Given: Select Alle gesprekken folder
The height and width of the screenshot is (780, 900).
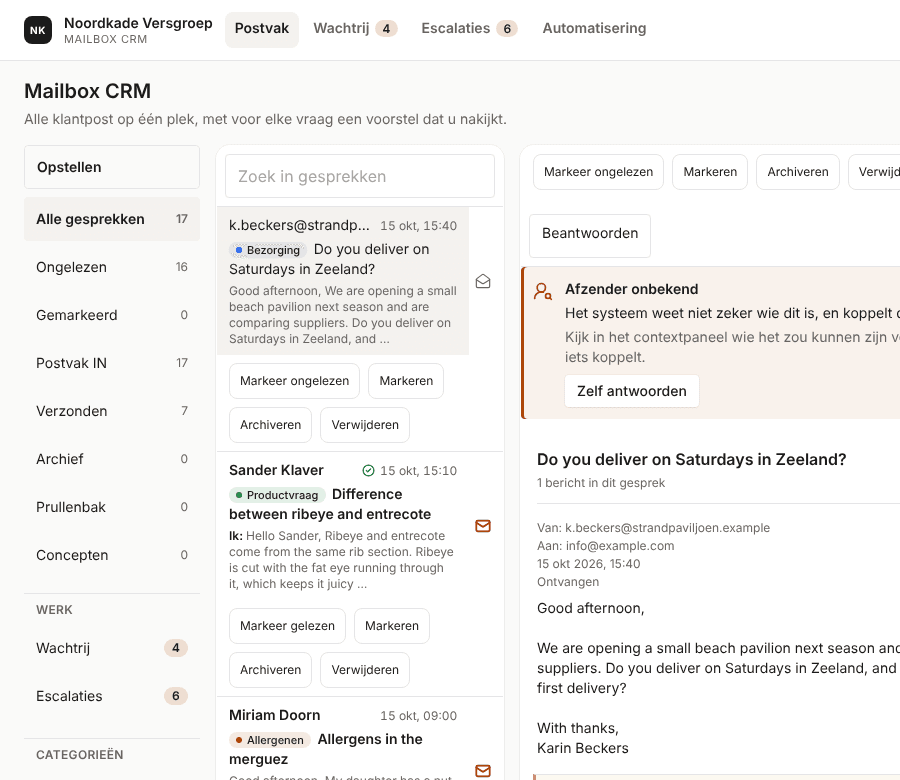Looking at the screenshot, I should (x=112, y=219).
